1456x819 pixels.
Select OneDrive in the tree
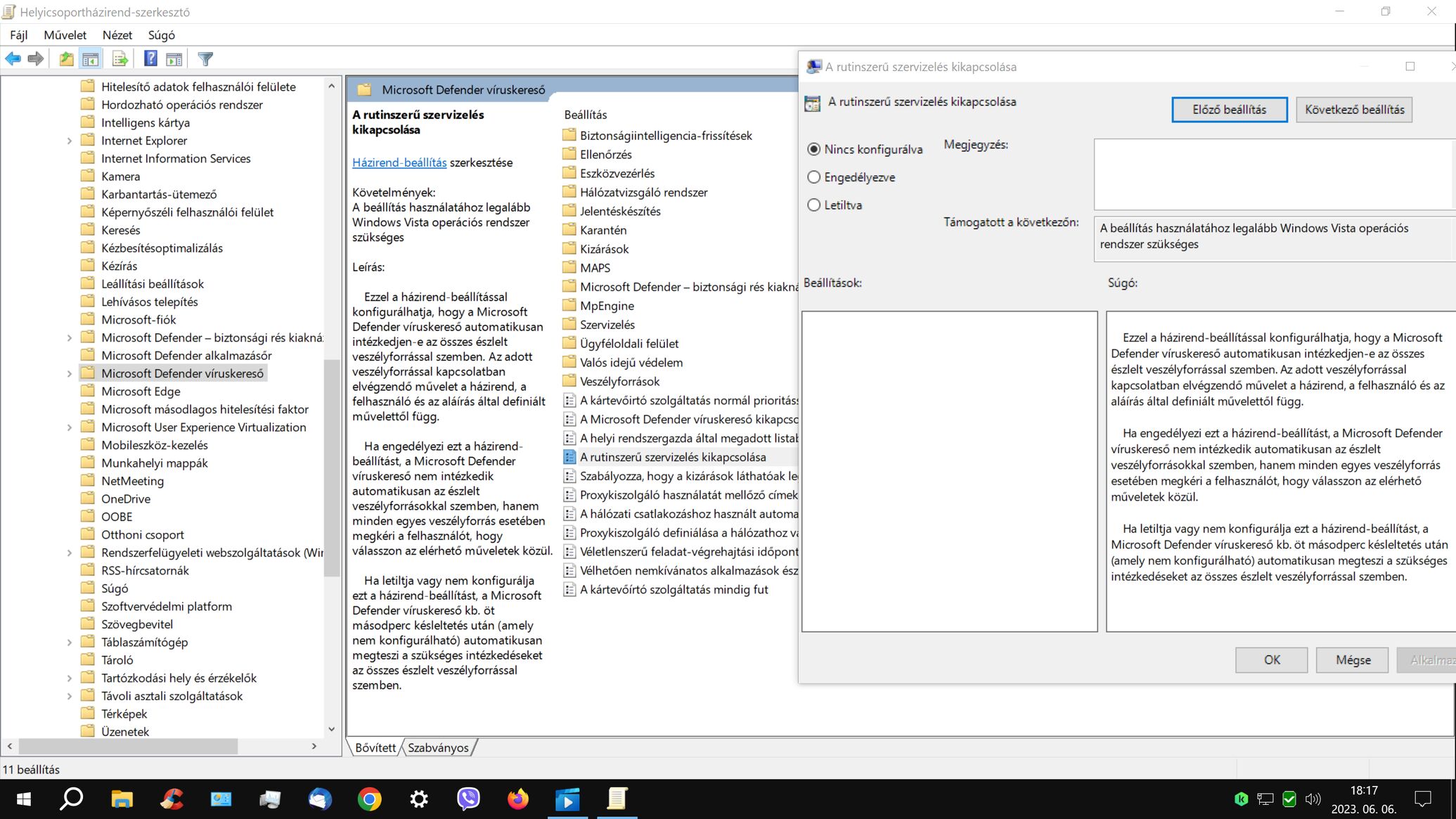[126, 499]
